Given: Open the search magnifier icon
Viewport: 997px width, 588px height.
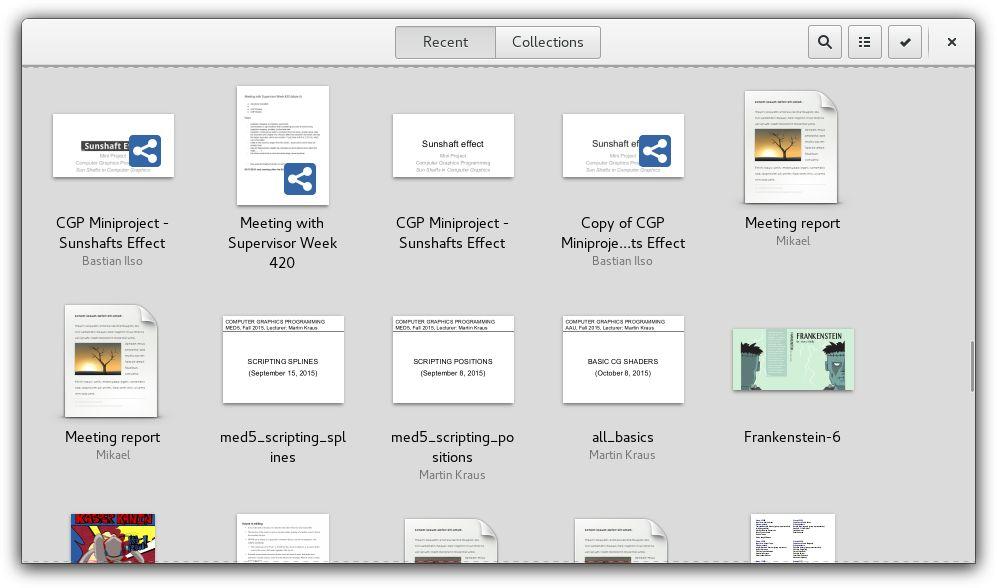Looking at the screenshot, I should coord(825,42).
